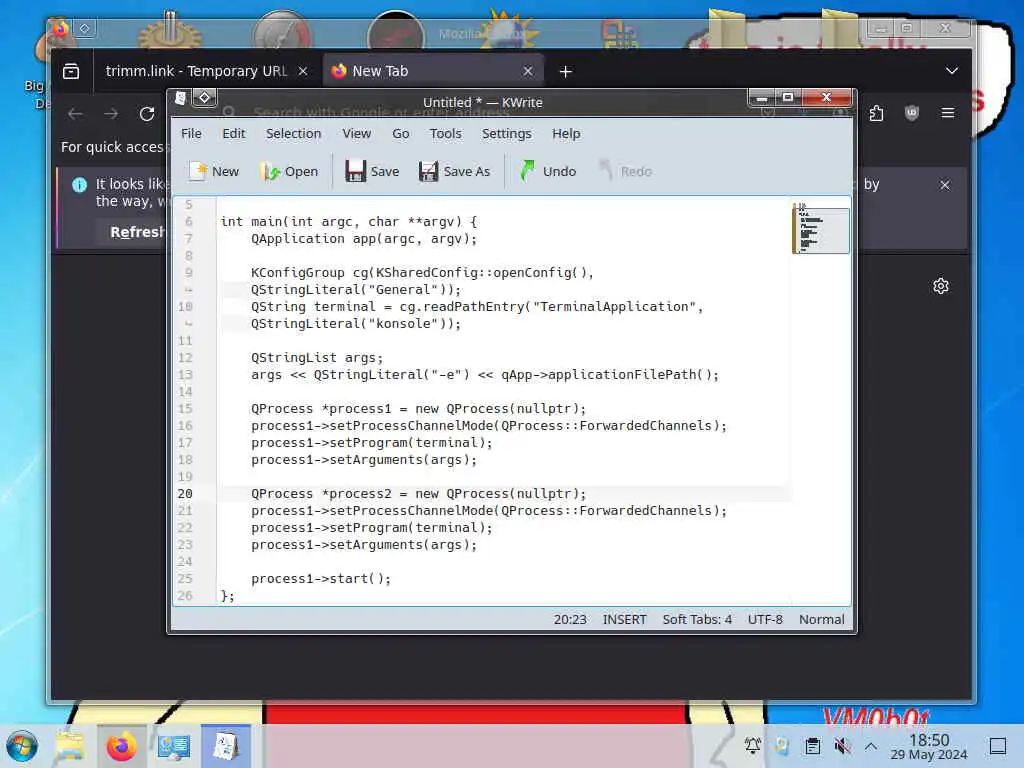This screenshot has width=1024, height=768.
Task: Open the Firefox extensions puzzle icon
Action: [x=876, y=114]
